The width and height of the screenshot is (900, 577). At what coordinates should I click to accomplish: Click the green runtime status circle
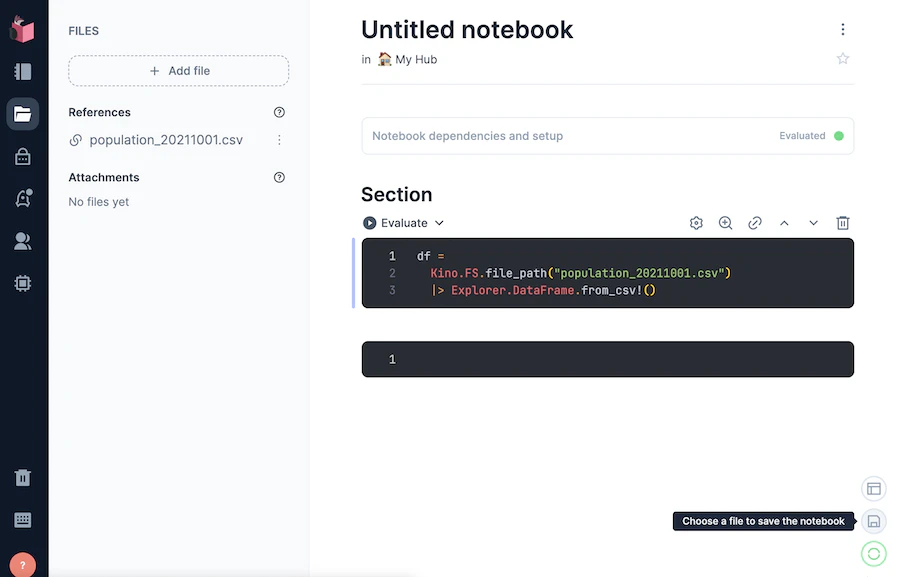(874, 554)
